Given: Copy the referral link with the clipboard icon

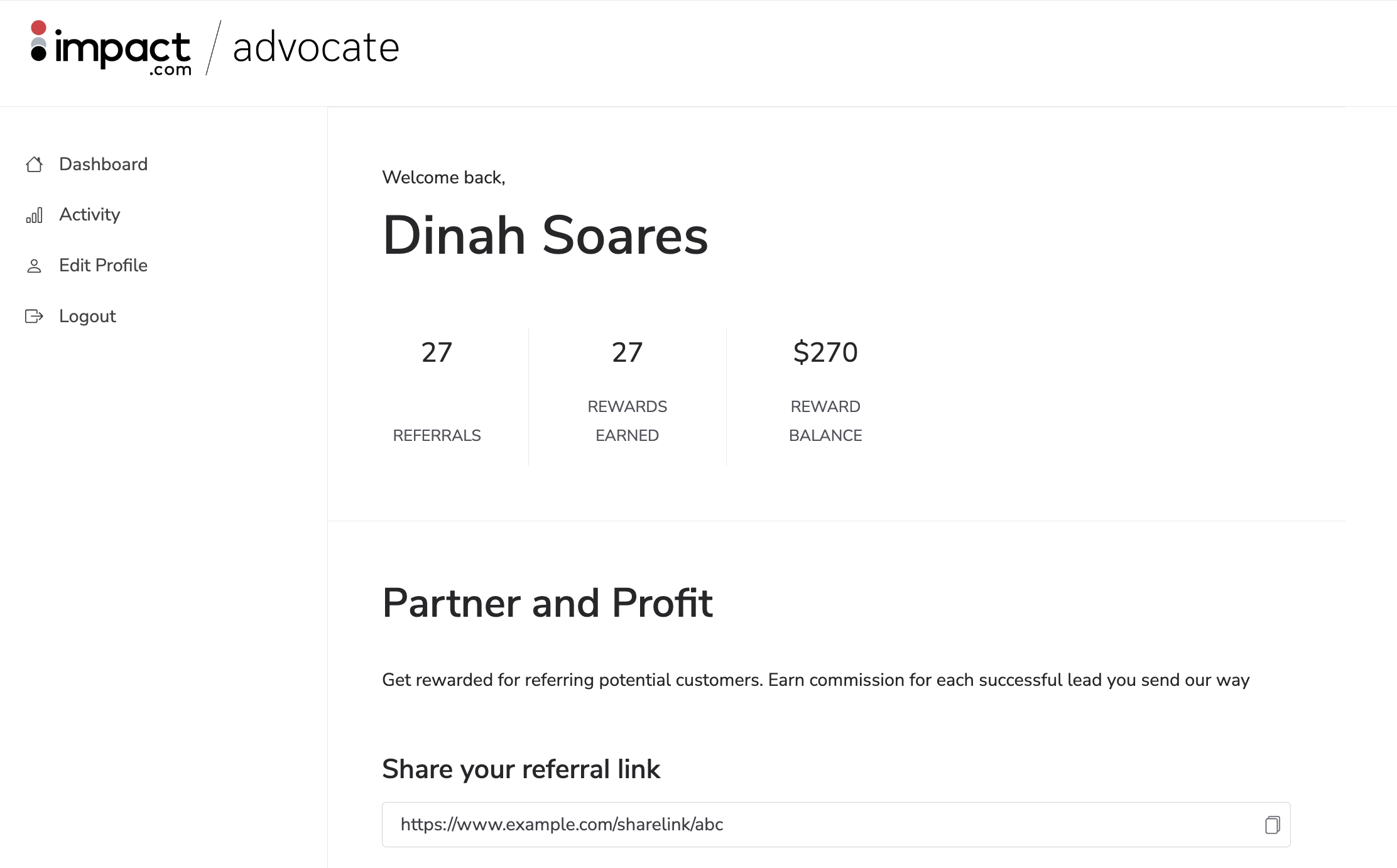Looking at the screenshot, I should coord(1272,825).
